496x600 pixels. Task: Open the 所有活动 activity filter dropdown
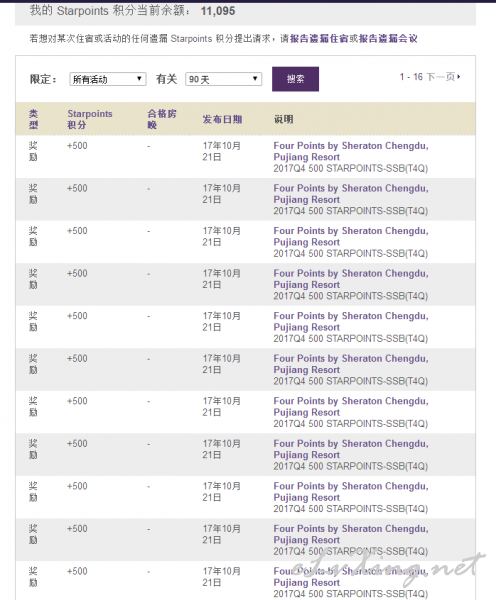tap(108, 79)
